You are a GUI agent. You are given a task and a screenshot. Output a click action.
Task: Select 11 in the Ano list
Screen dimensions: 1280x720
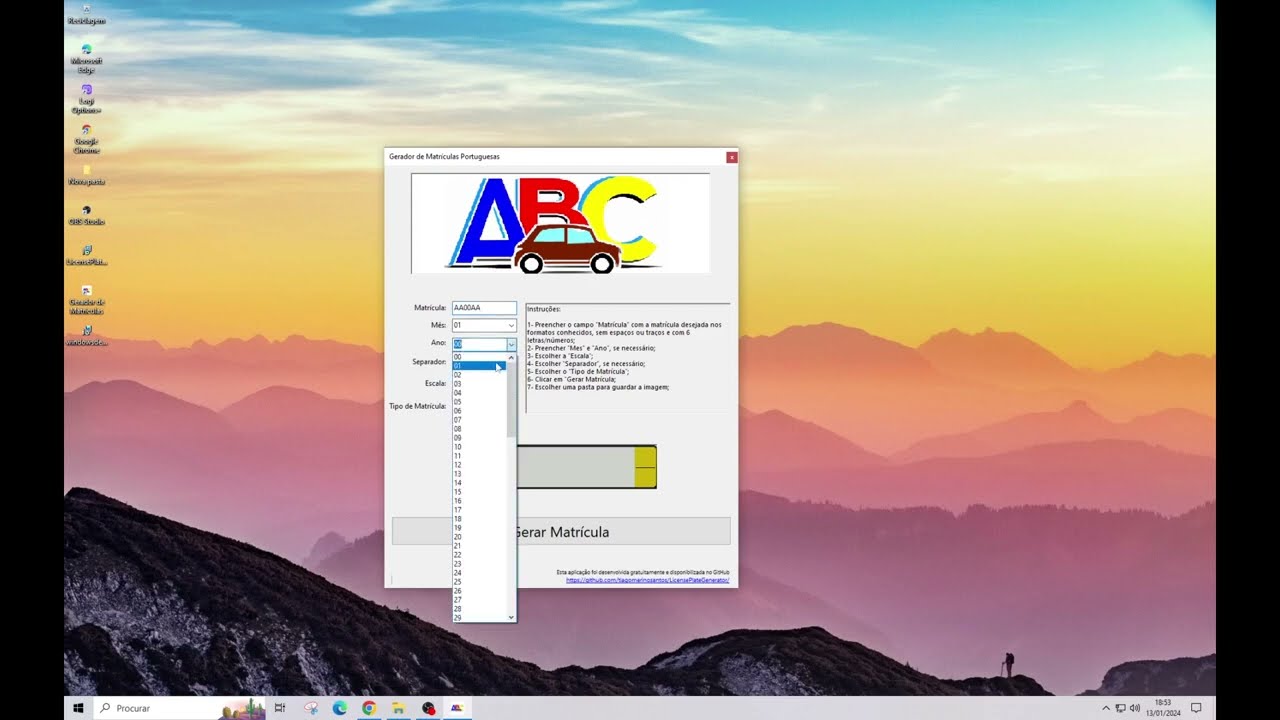(x=480, y=456)
